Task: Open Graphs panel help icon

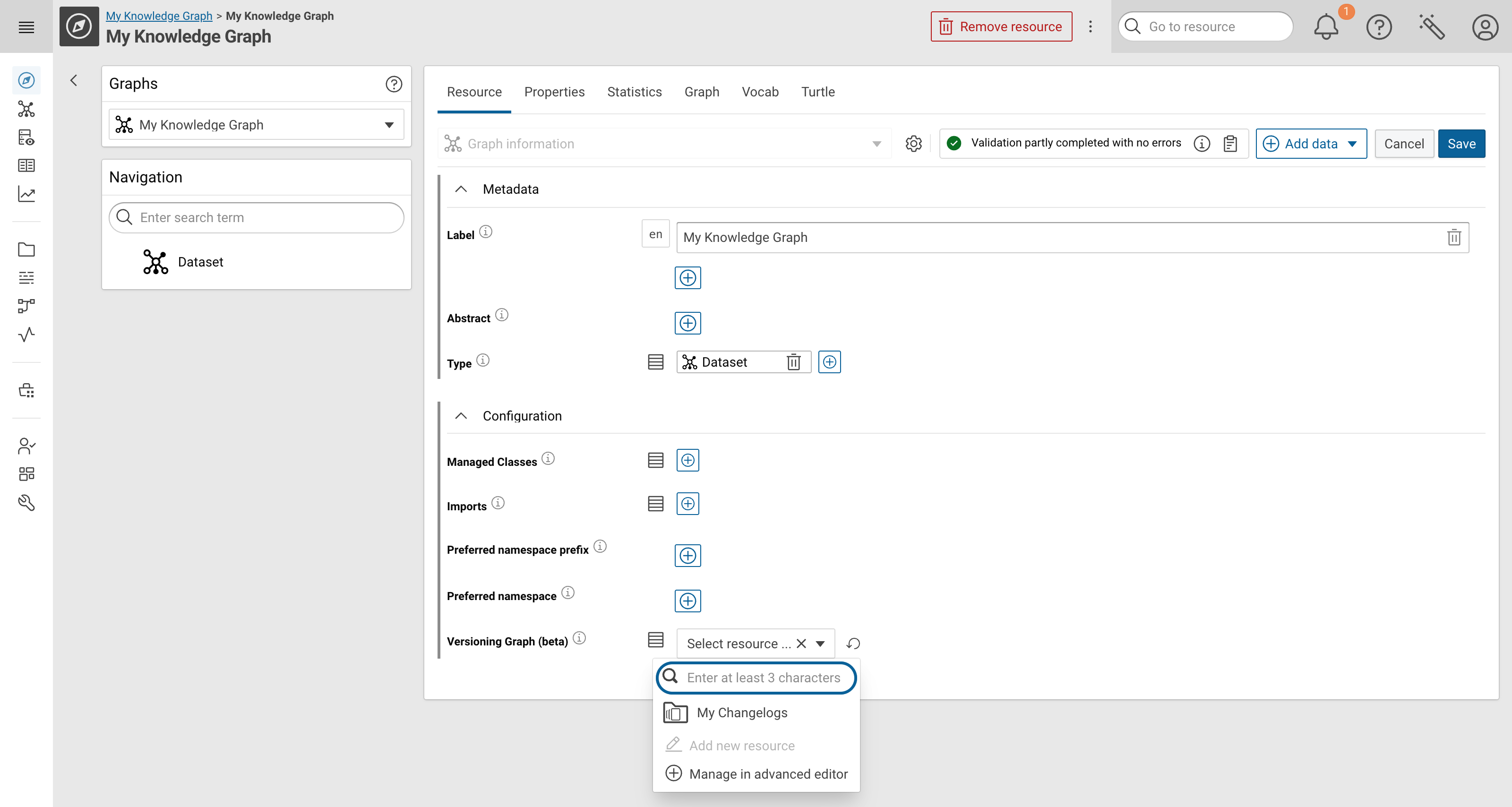Action: (394, 84)
